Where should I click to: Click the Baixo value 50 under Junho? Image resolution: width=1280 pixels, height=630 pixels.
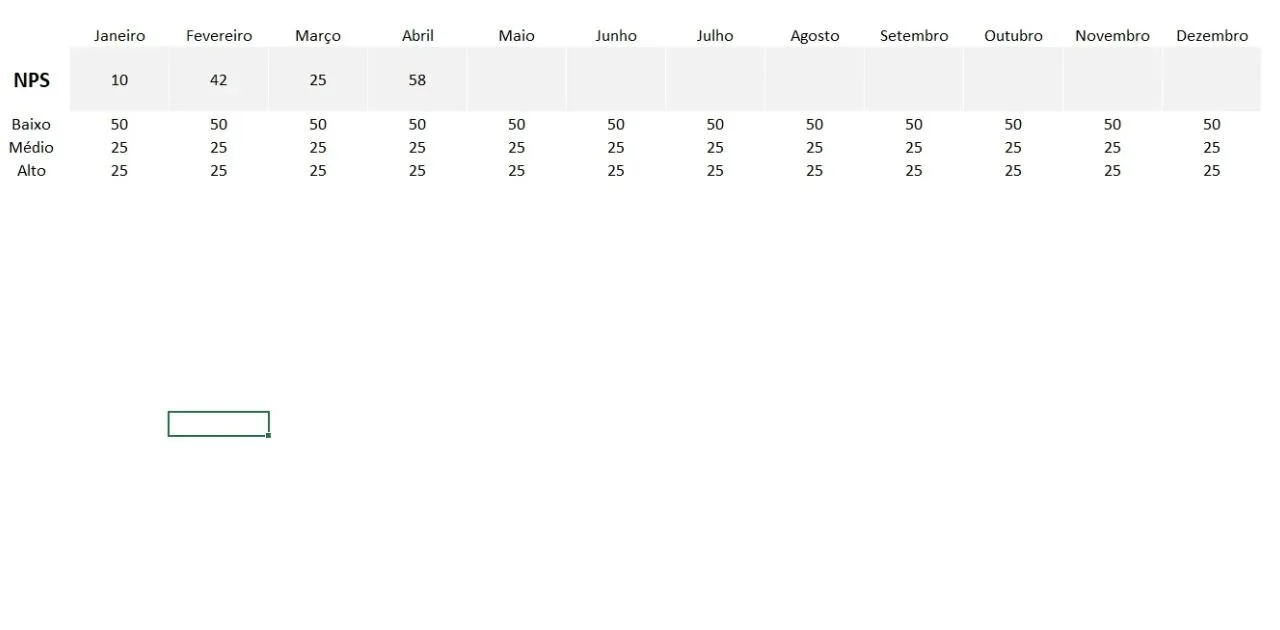(615, 125)
